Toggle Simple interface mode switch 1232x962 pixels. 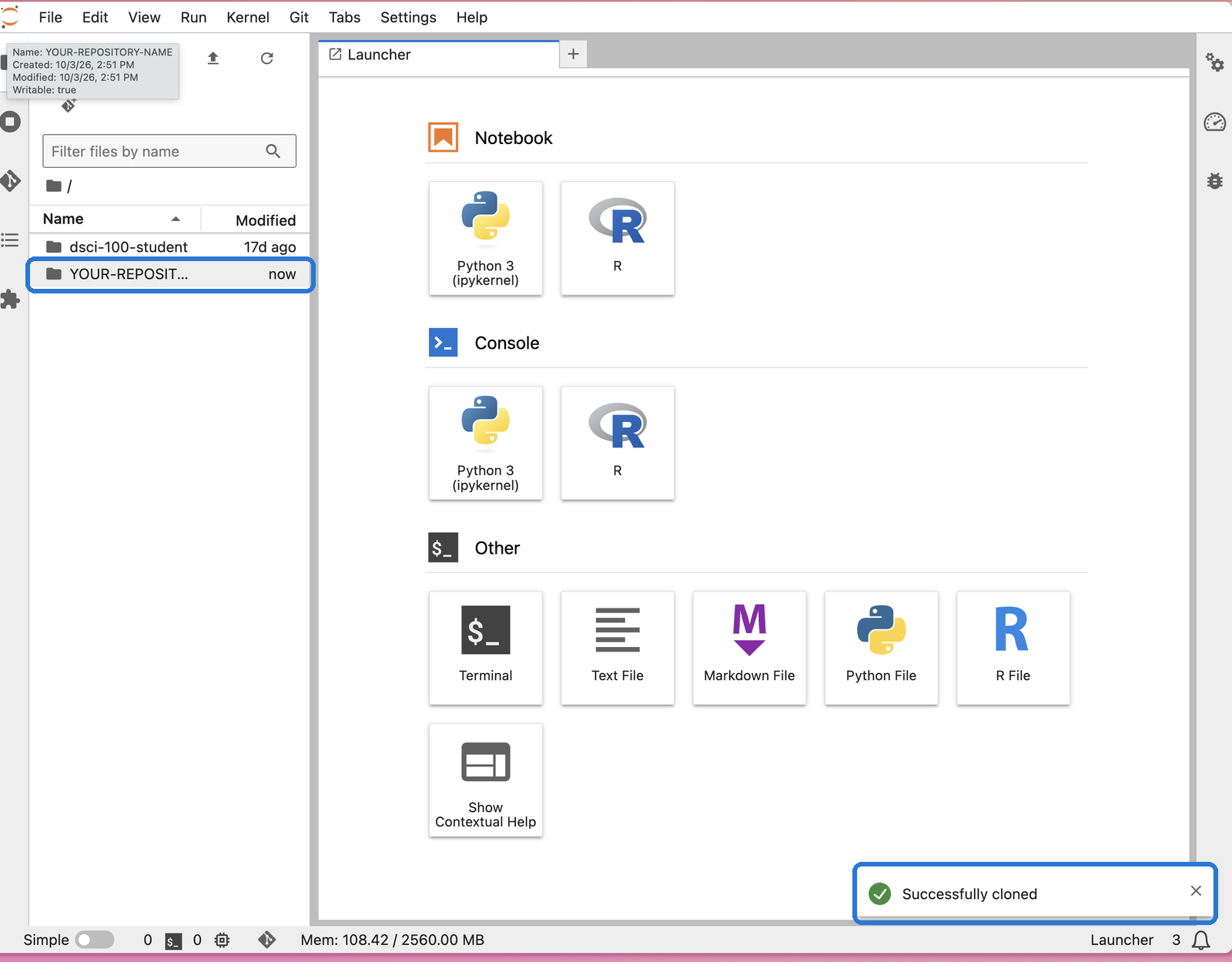click(95, 940)
